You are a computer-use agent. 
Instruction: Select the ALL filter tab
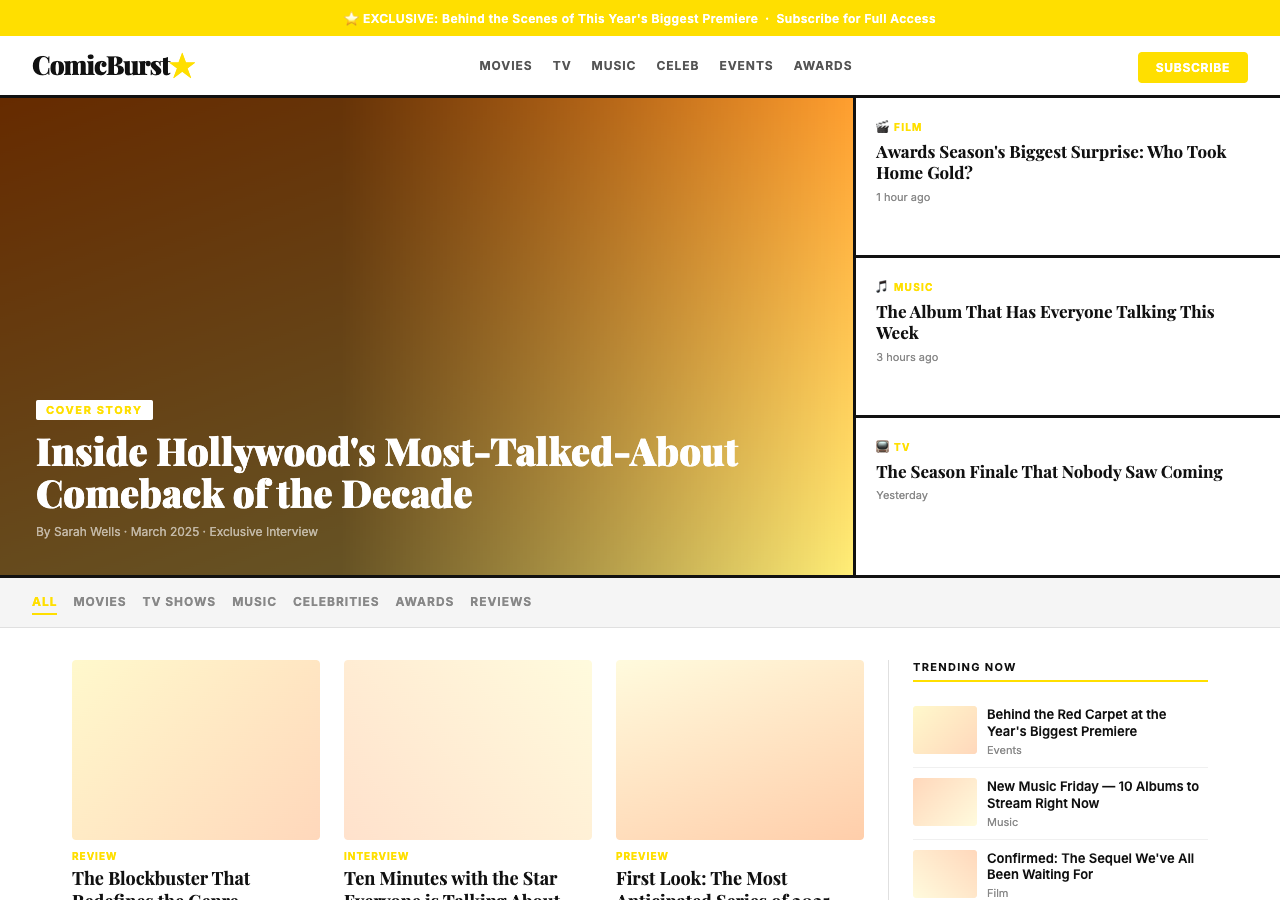(45, 601)
